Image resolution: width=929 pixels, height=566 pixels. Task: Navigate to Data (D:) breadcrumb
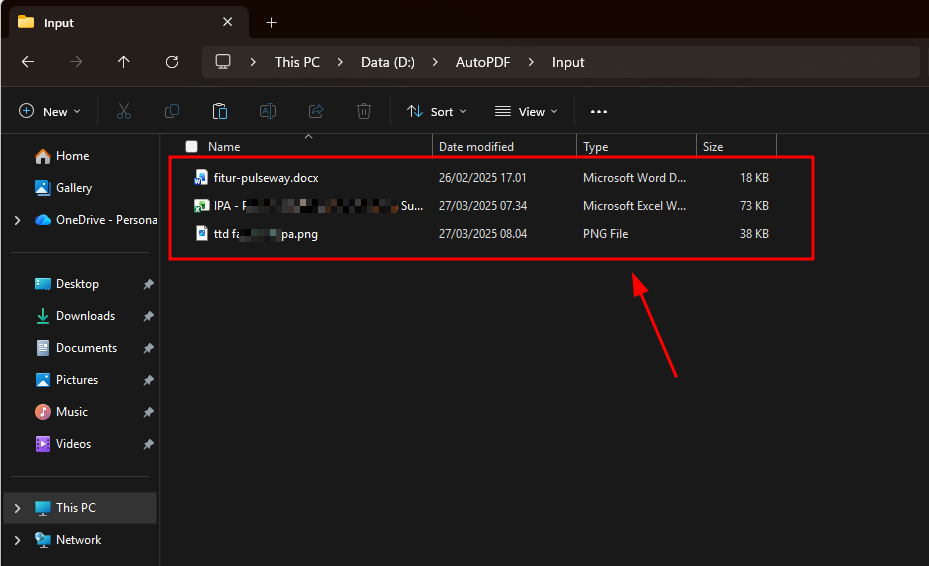point(388,62)
